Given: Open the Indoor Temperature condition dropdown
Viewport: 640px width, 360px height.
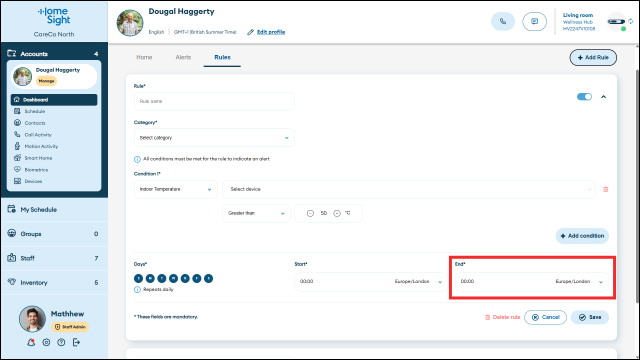Looking at the screenshot, I should pyautogui.click(x=176, y=189).
